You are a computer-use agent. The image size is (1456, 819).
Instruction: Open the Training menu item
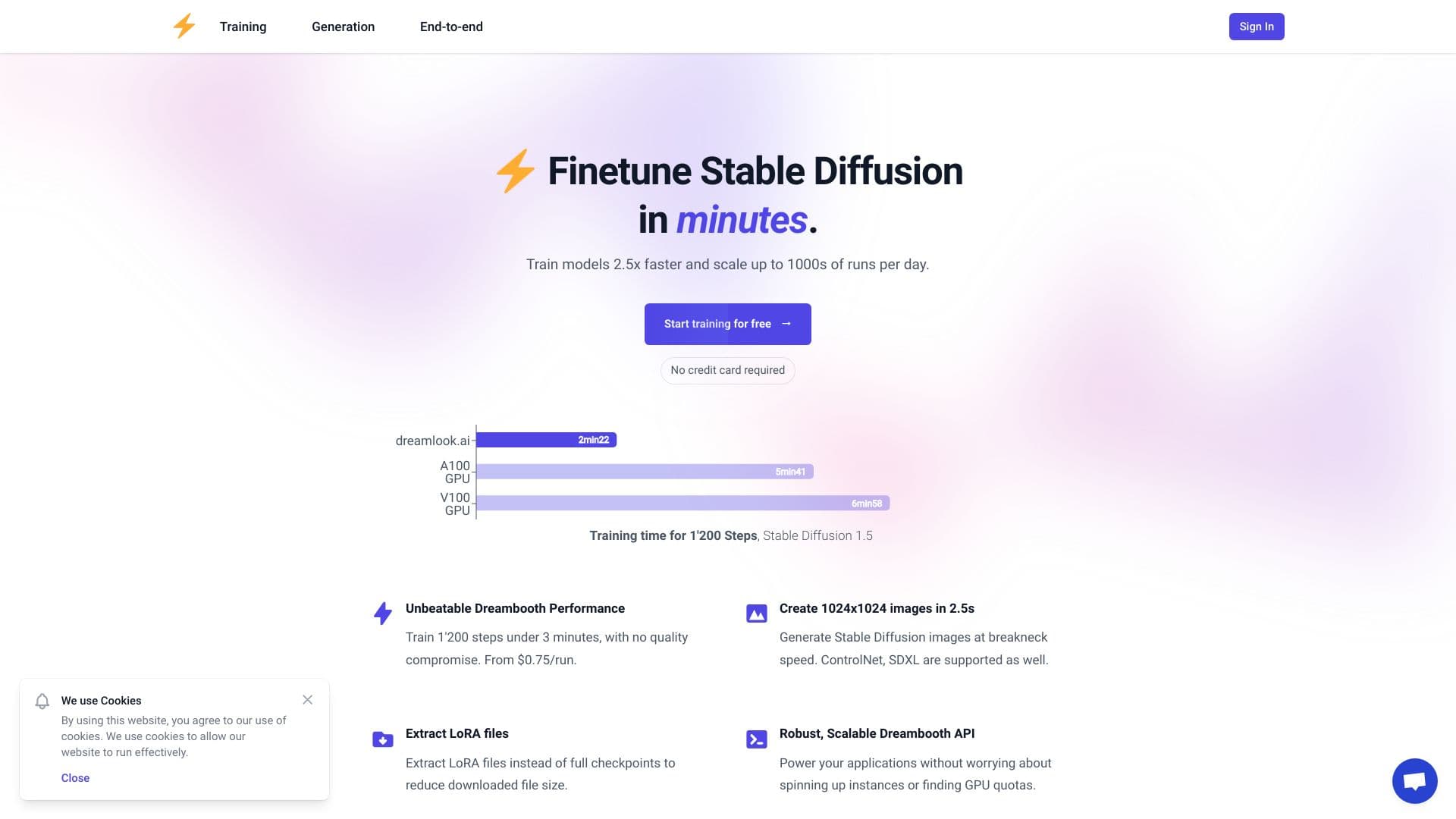pyautogui.click(x=243, y=27)
